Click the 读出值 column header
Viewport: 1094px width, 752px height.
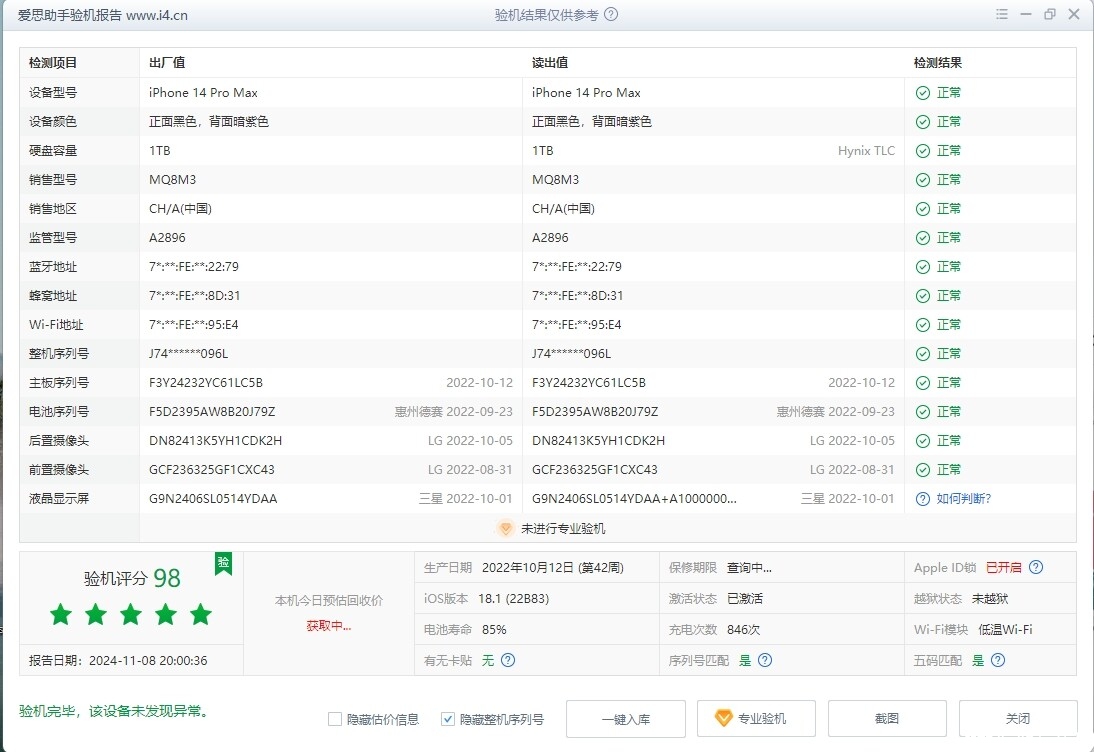[x=550, y=63]
